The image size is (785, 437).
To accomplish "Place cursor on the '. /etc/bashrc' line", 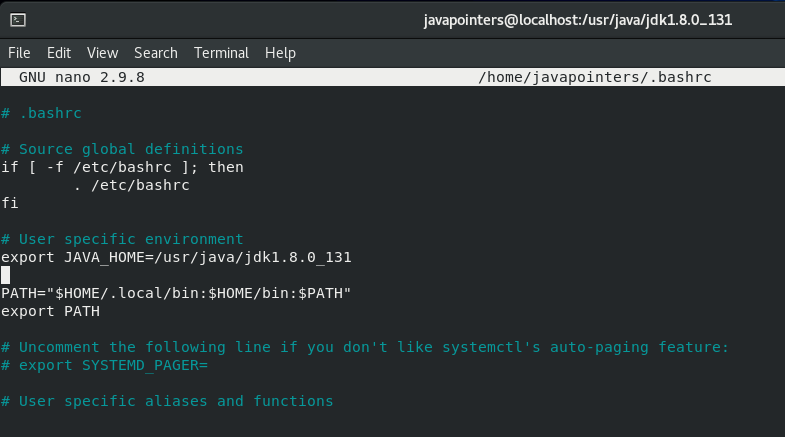I will click(x=132, y=185).
